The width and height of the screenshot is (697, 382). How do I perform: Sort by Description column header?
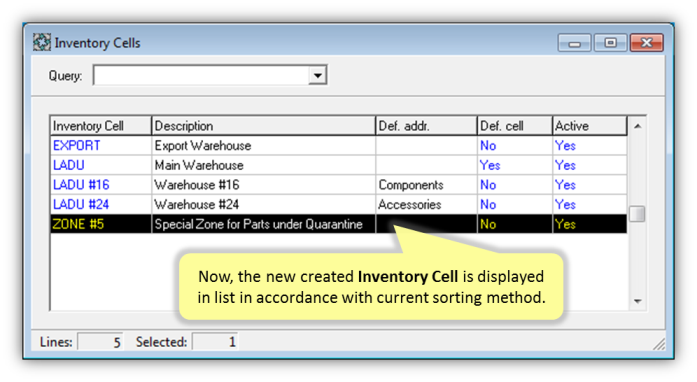point(263,126)
